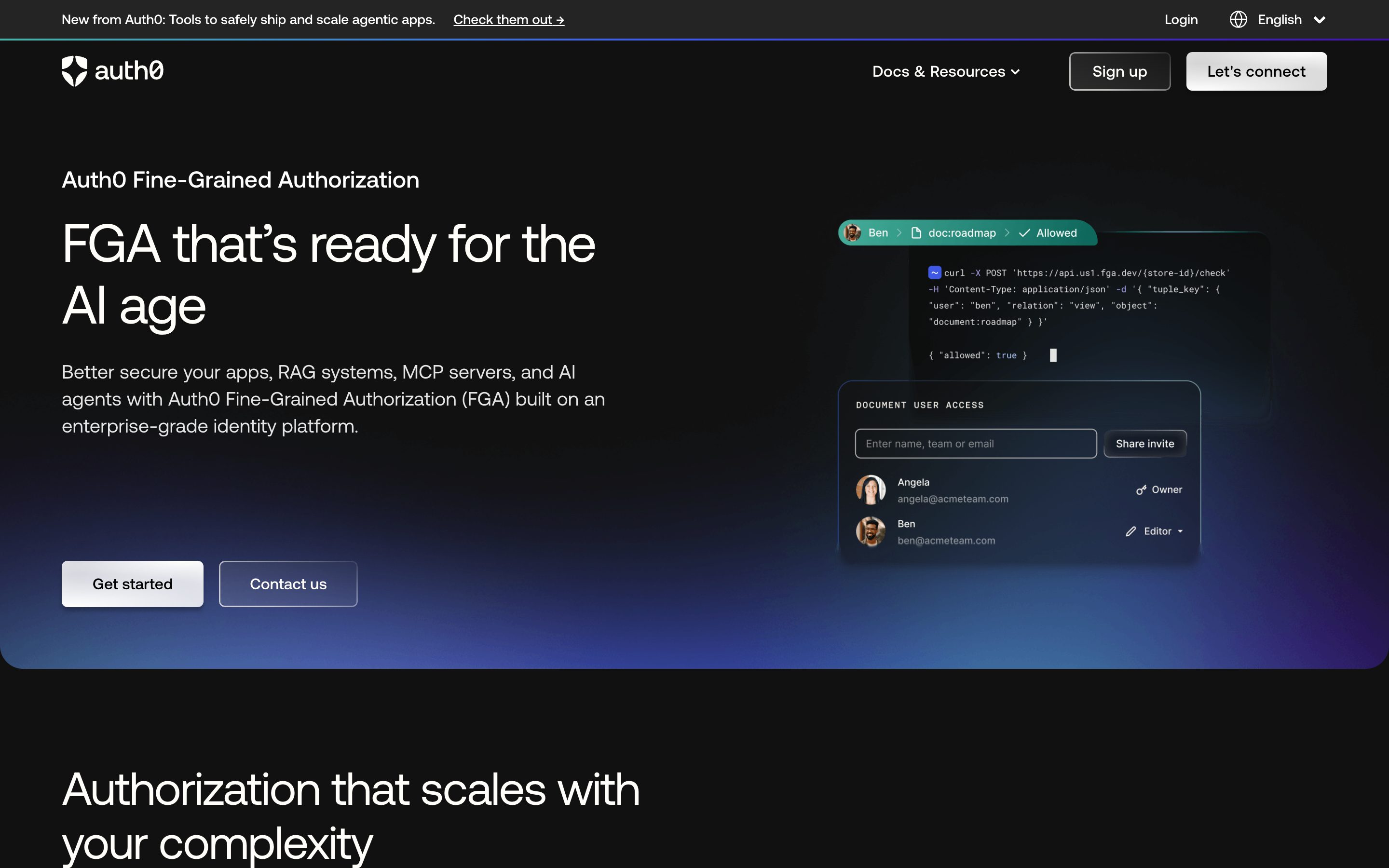This screenshot has width=1389, height=868.
Task: Click the Owner role label for Angela
Action: tap(1166, 489)
